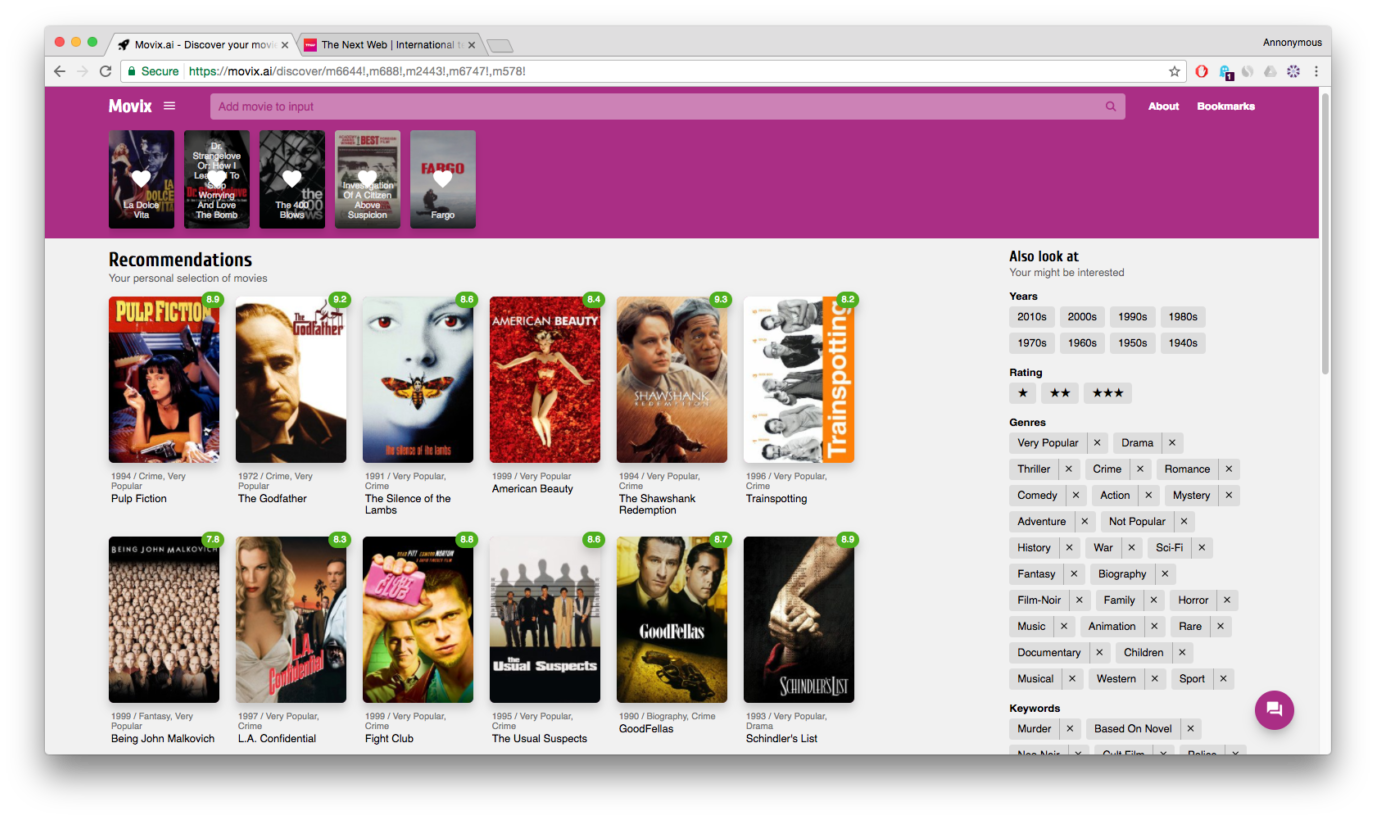Viewport: 1376px width, 820px height.
Task: Open the Bookmarks section
Action: 1225,106
